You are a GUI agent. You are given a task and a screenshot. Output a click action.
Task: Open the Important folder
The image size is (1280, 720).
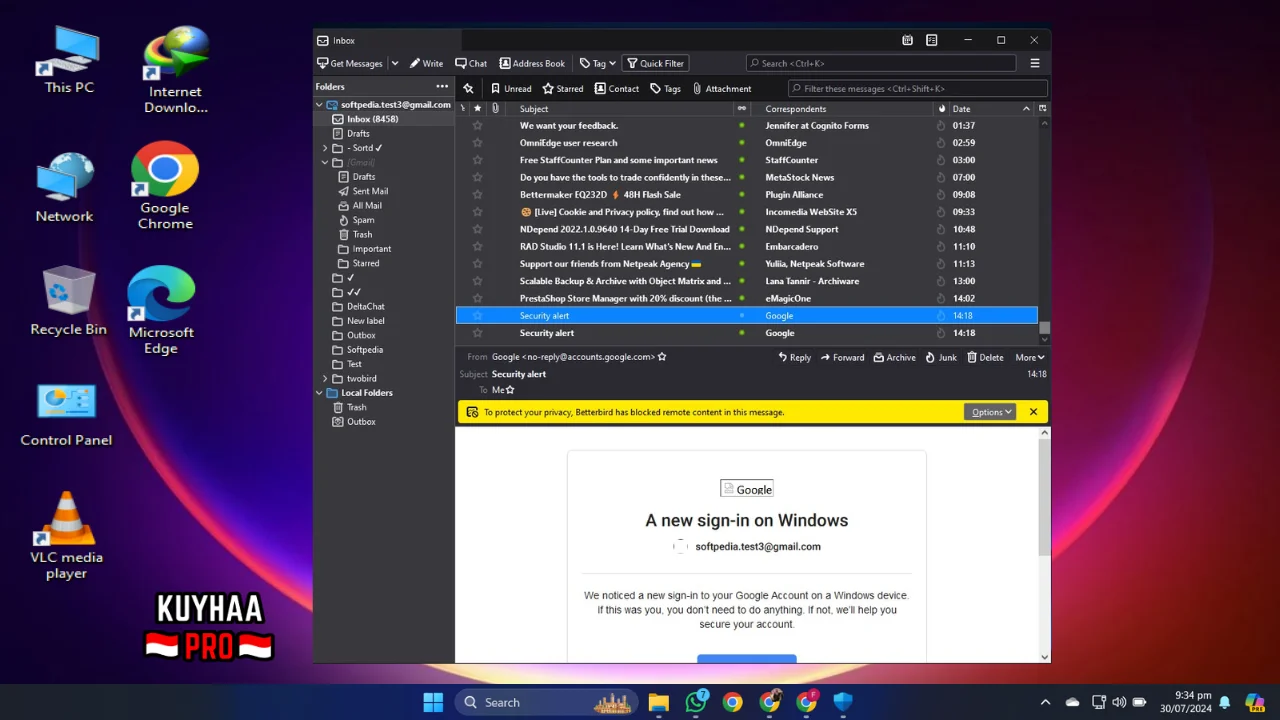tap(371, 249)
